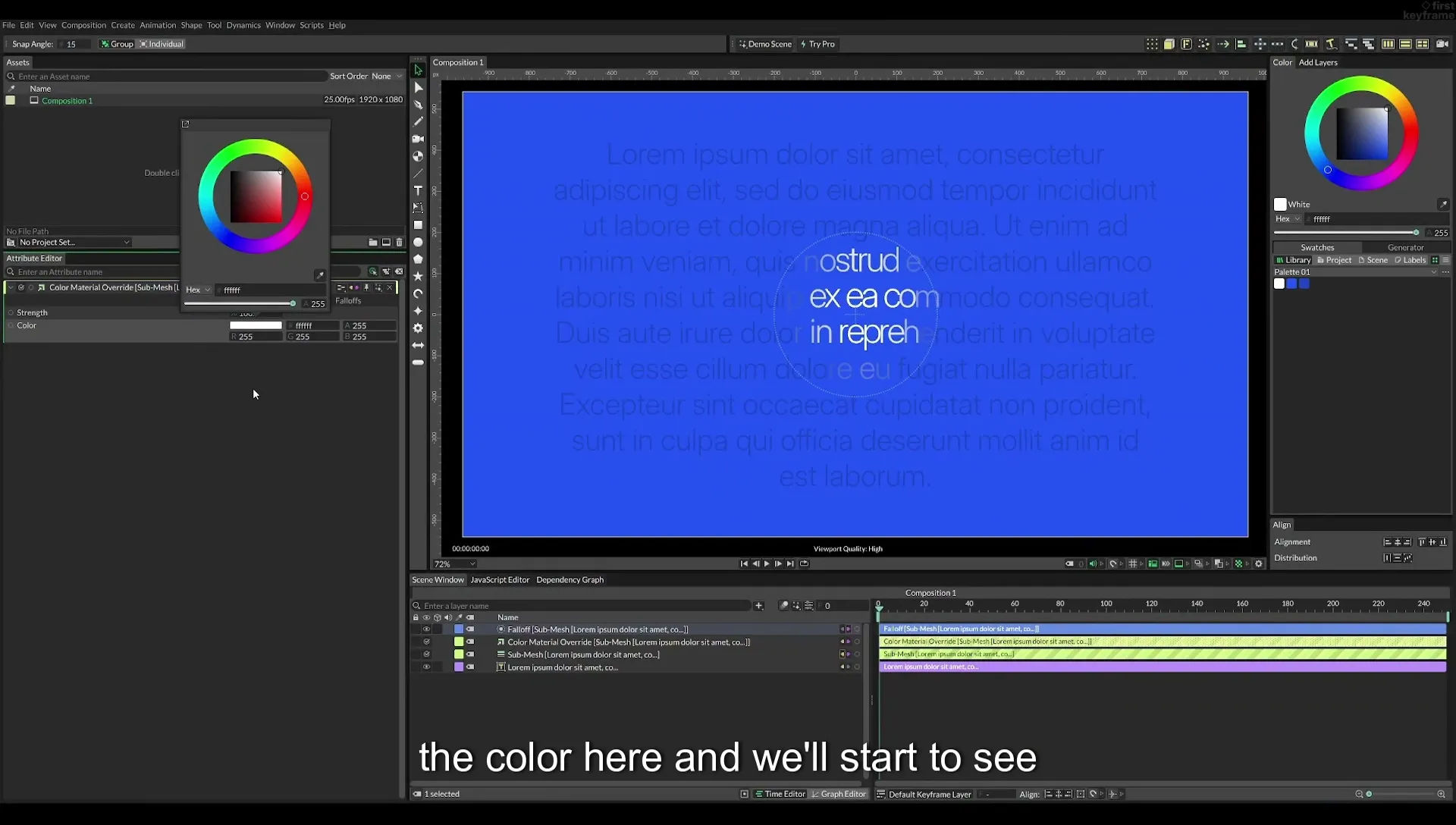Add new layer with plus icon
Viewport: 1456px width, 825px height.
(758, 605)
